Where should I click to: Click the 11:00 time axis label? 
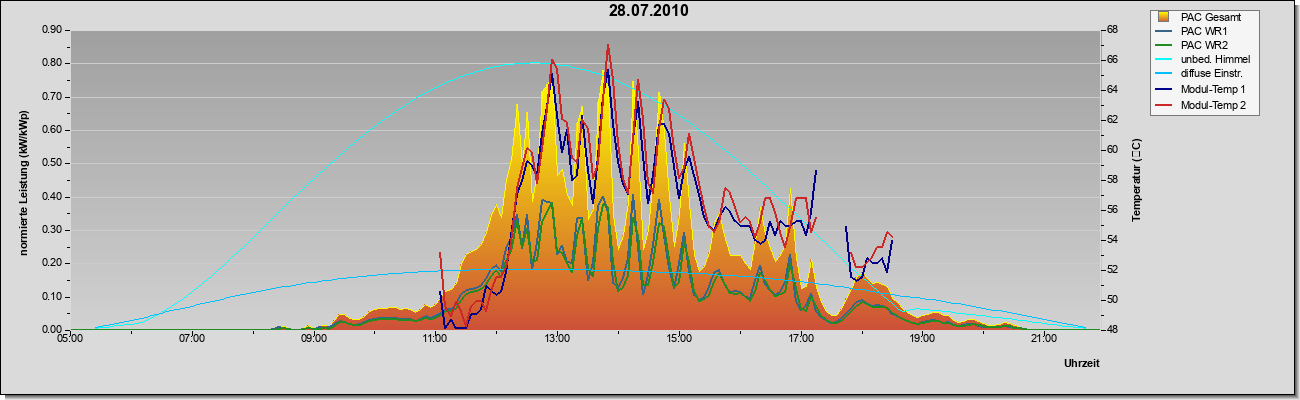pos(435,340)
